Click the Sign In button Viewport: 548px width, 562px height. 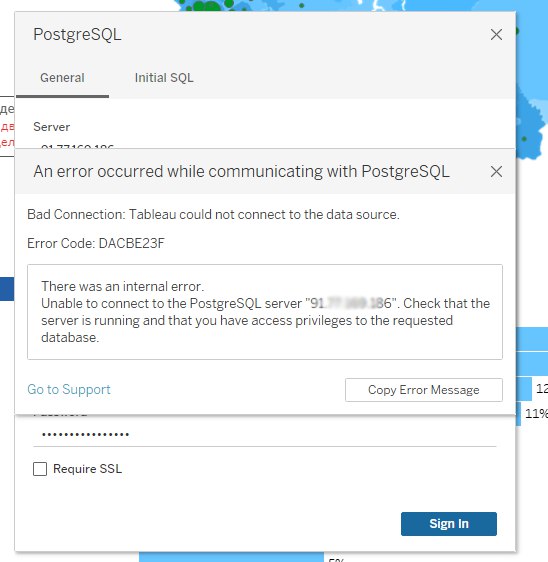[449, 524]
